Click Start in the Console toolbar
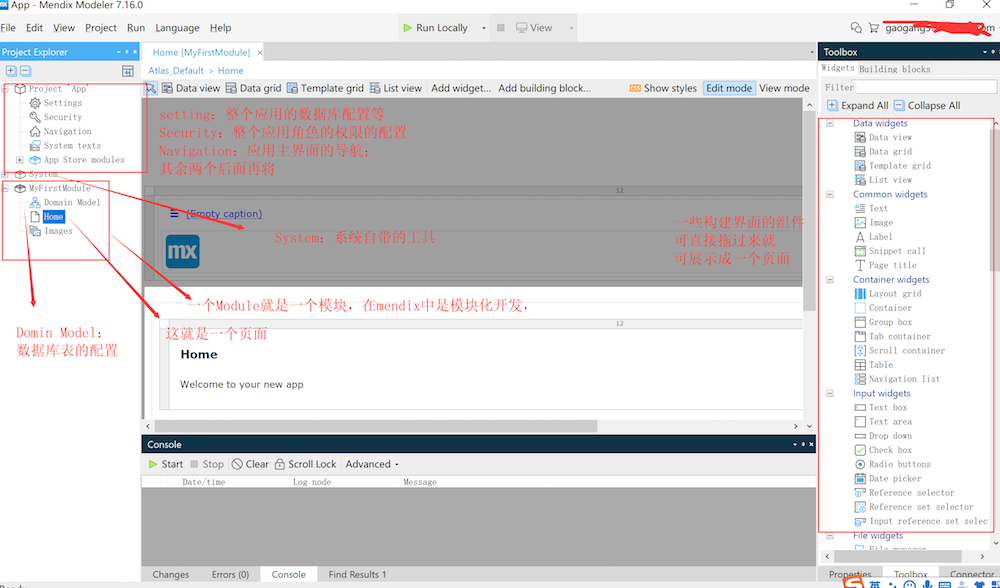The image size is (1000, 588). [166, 464]
